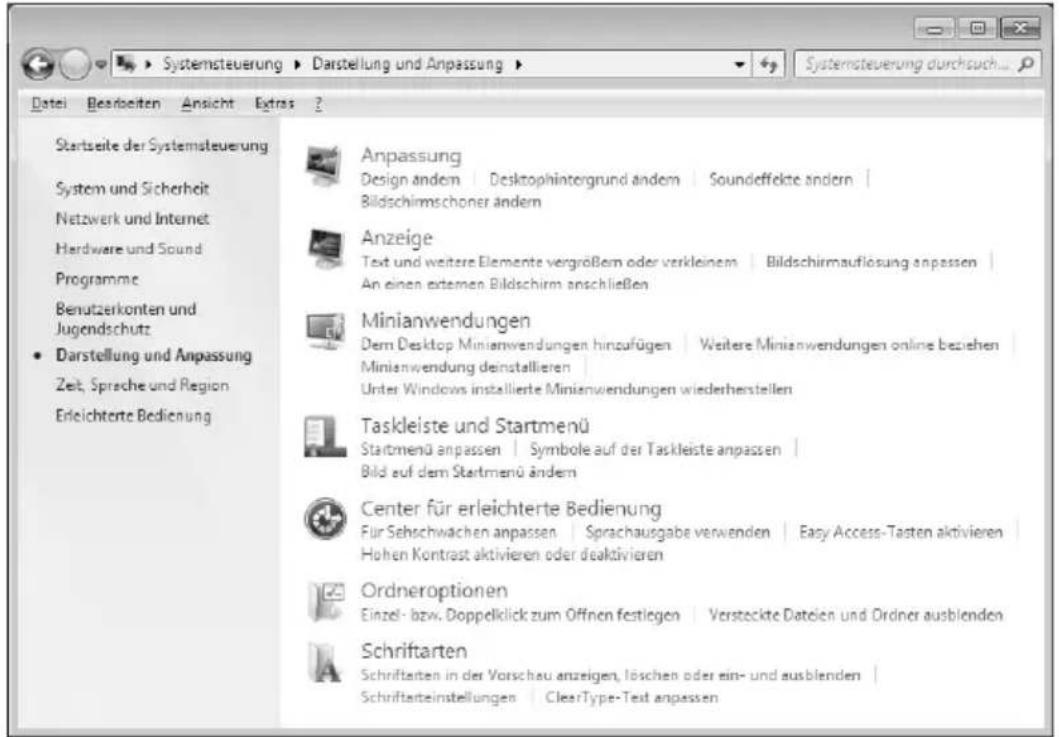
Task: Open Erleichterte Bedienung in sidebar
Action: (133, 415)
